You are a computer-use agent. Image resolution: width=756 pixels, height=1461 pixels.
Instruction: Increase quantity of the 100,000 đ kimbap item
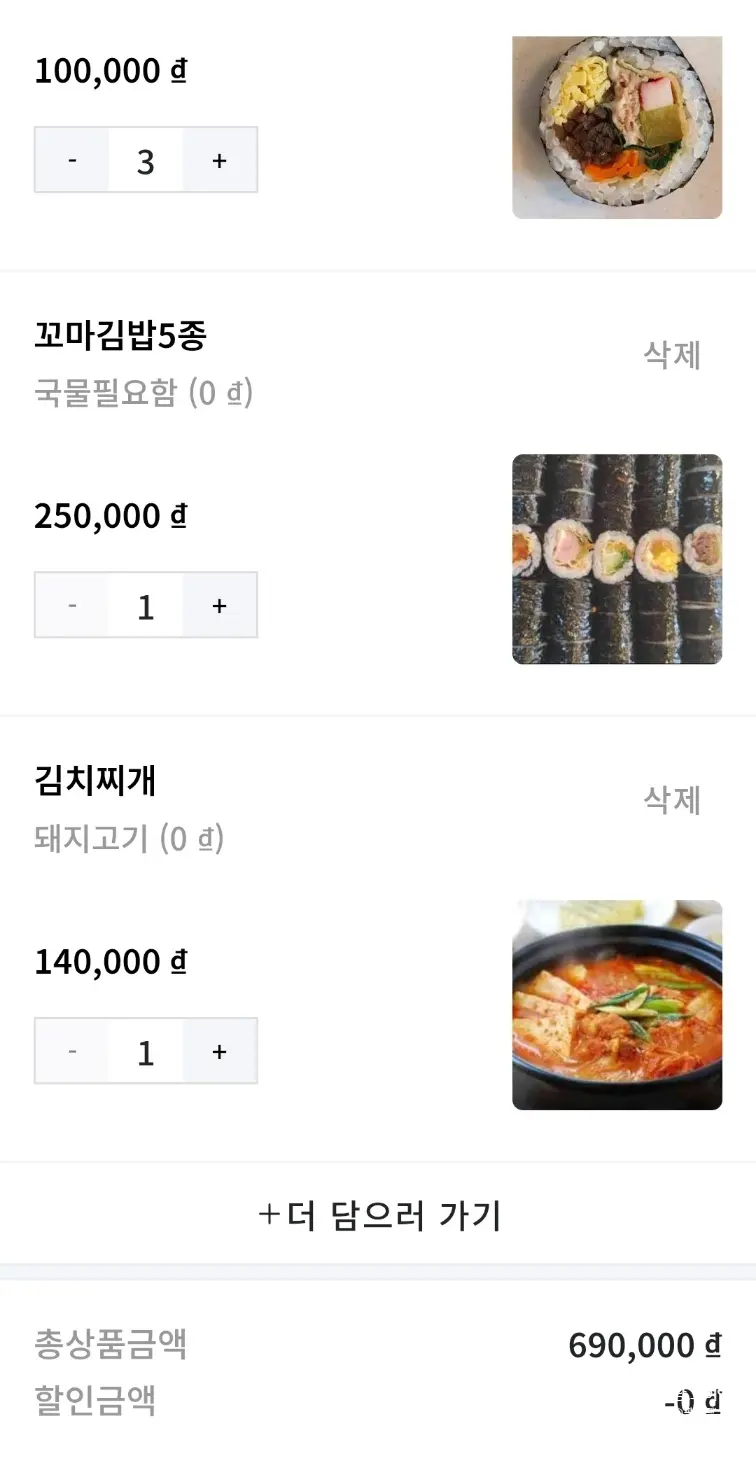(x=220, y=160)
